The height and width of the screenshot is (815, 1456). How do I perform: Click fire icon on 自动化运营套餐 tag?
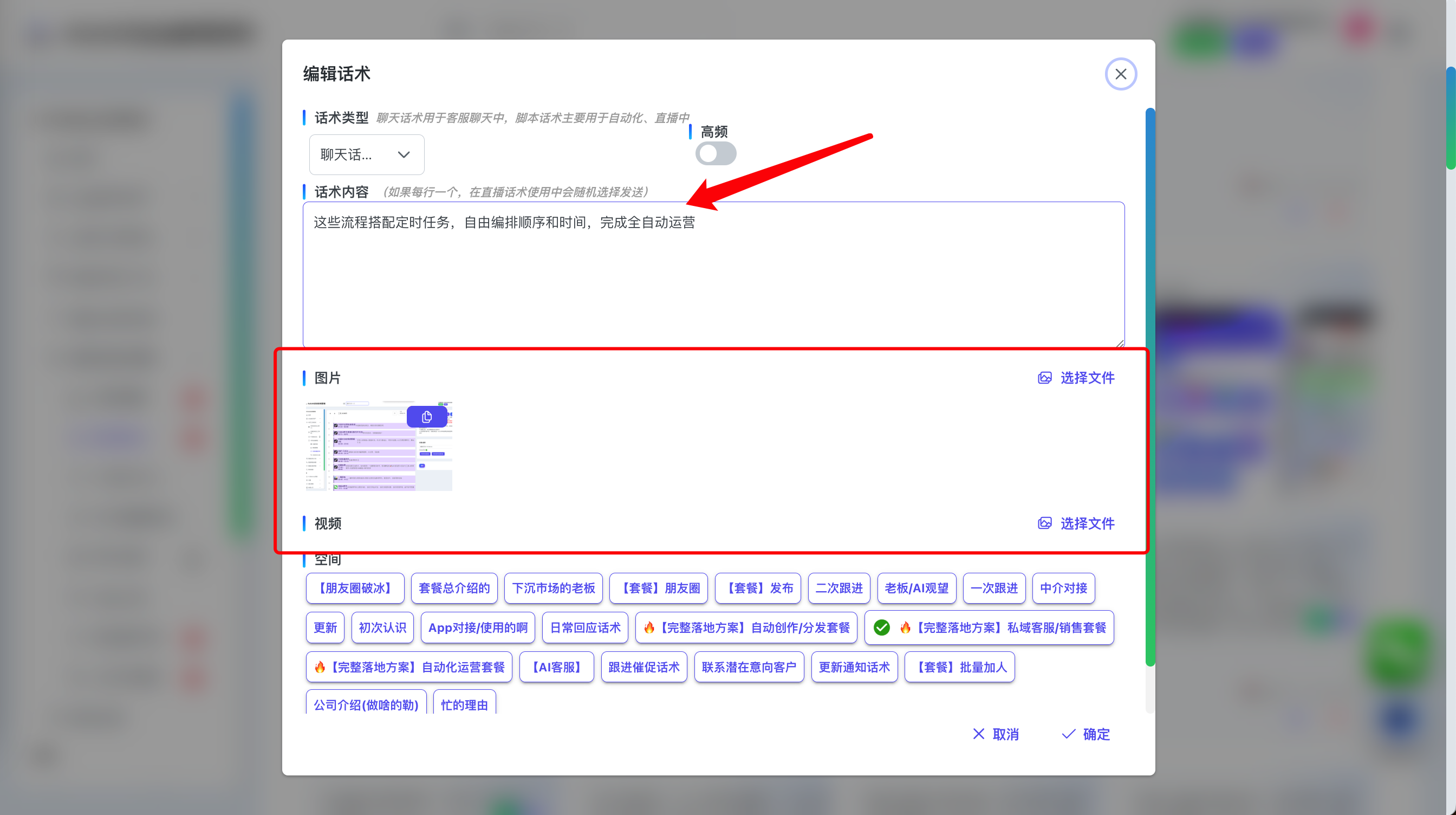coord(320,668)
